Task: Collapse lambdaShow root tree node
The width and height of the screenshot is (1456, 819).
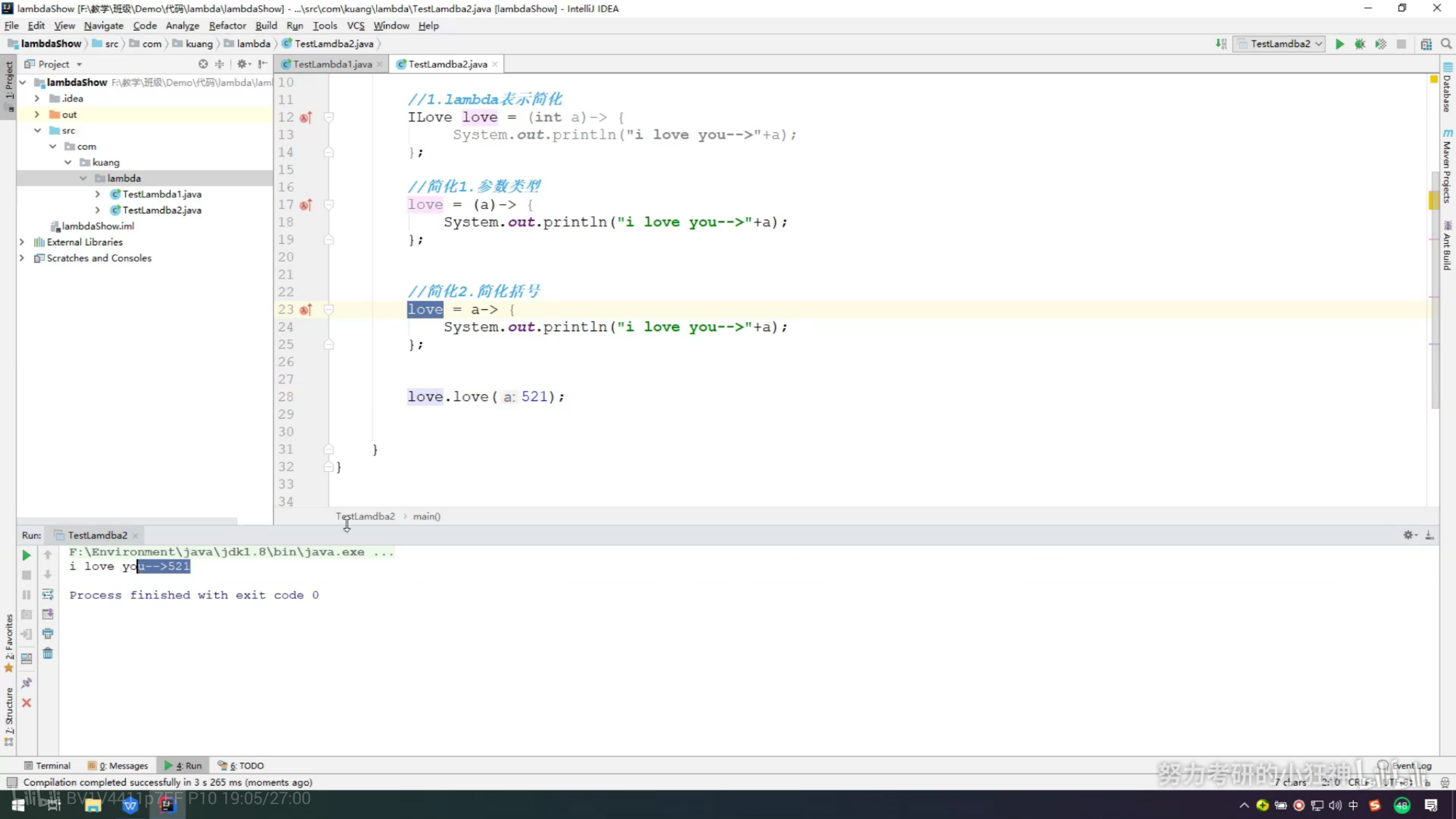Action: (23, 82)
